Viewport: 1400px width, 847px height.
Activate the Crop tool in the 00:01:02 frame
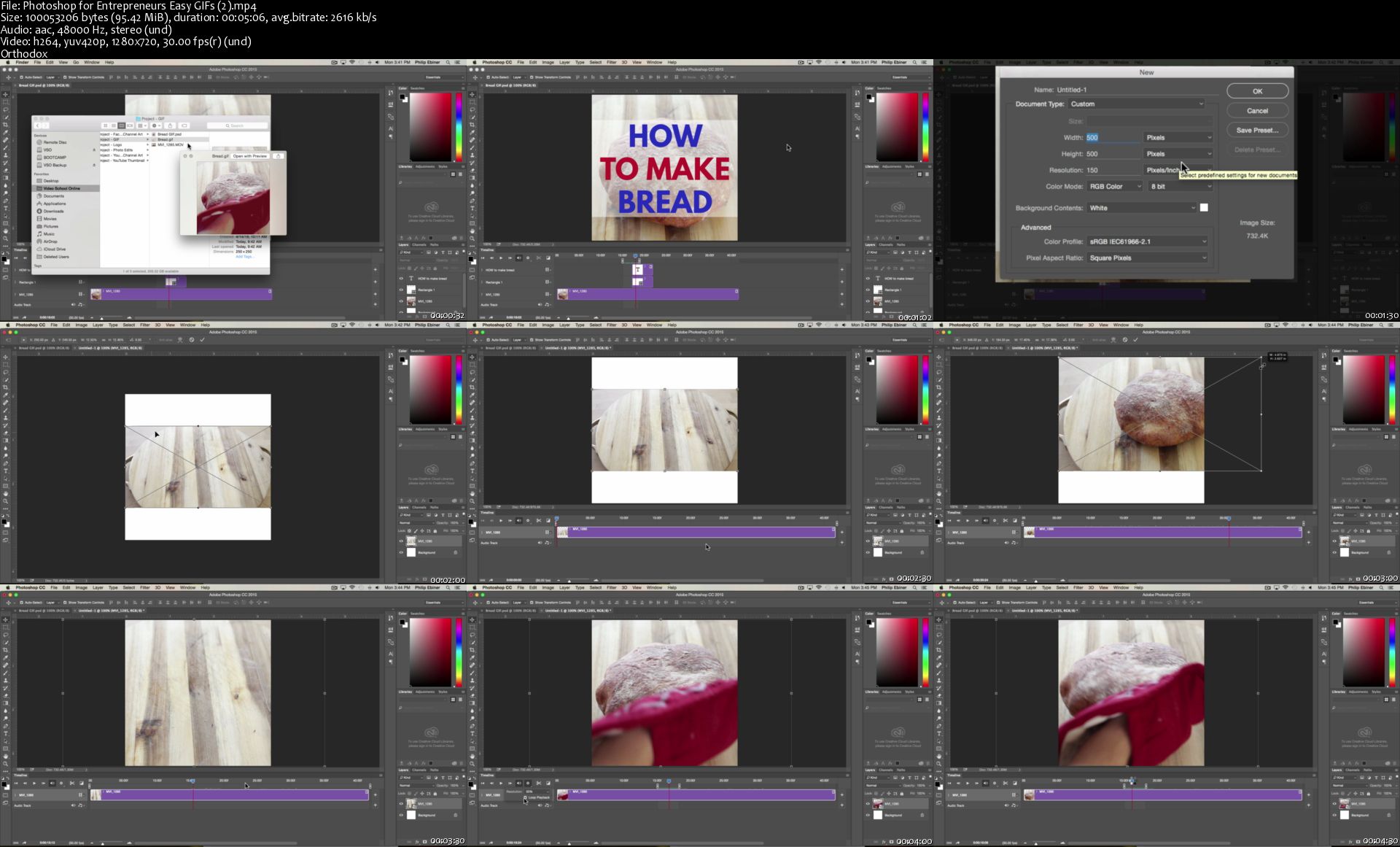pos(472,125)
